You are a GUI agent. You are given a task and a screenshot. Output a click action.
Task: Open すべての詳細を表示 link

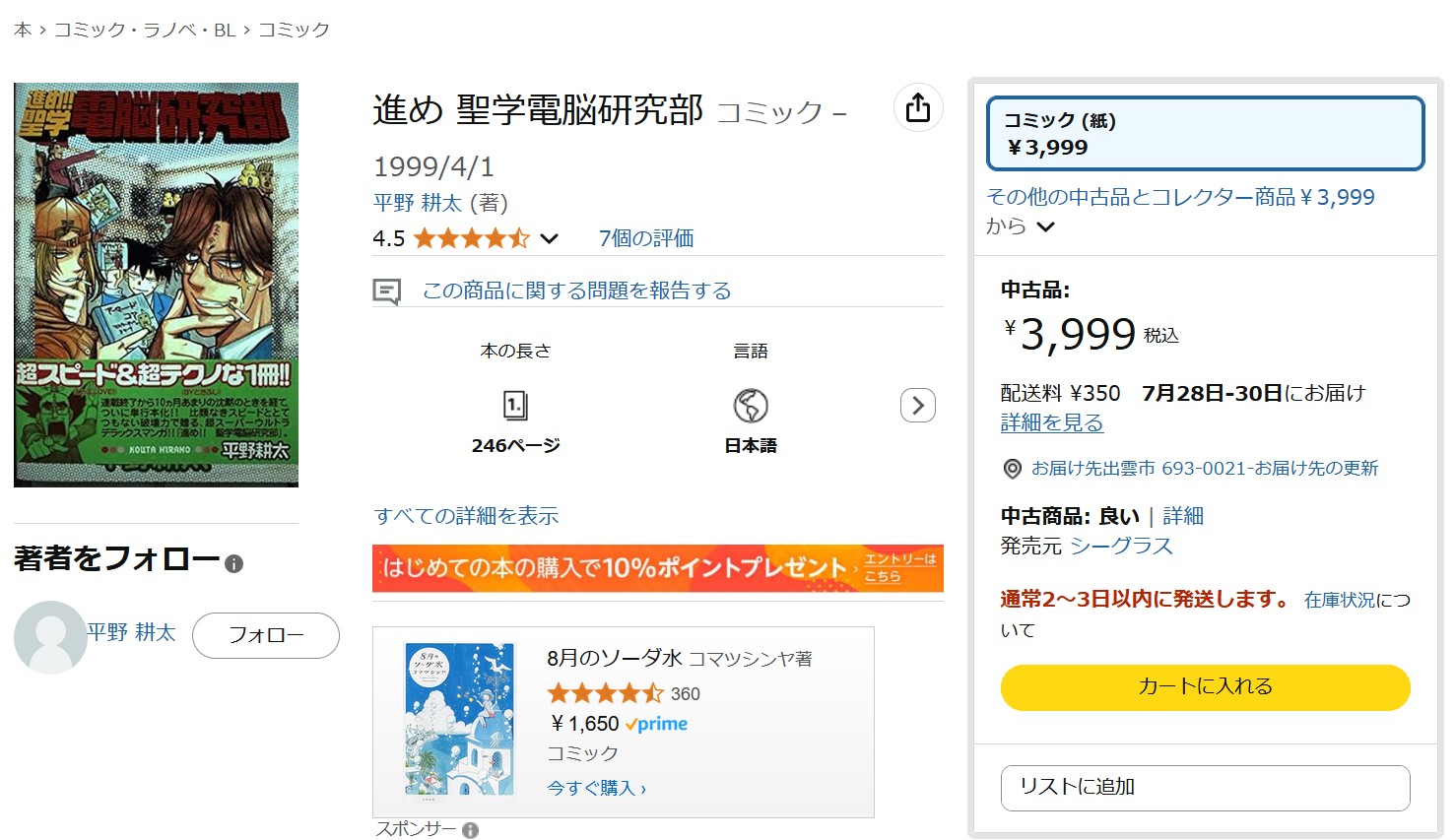coord(466,516)
